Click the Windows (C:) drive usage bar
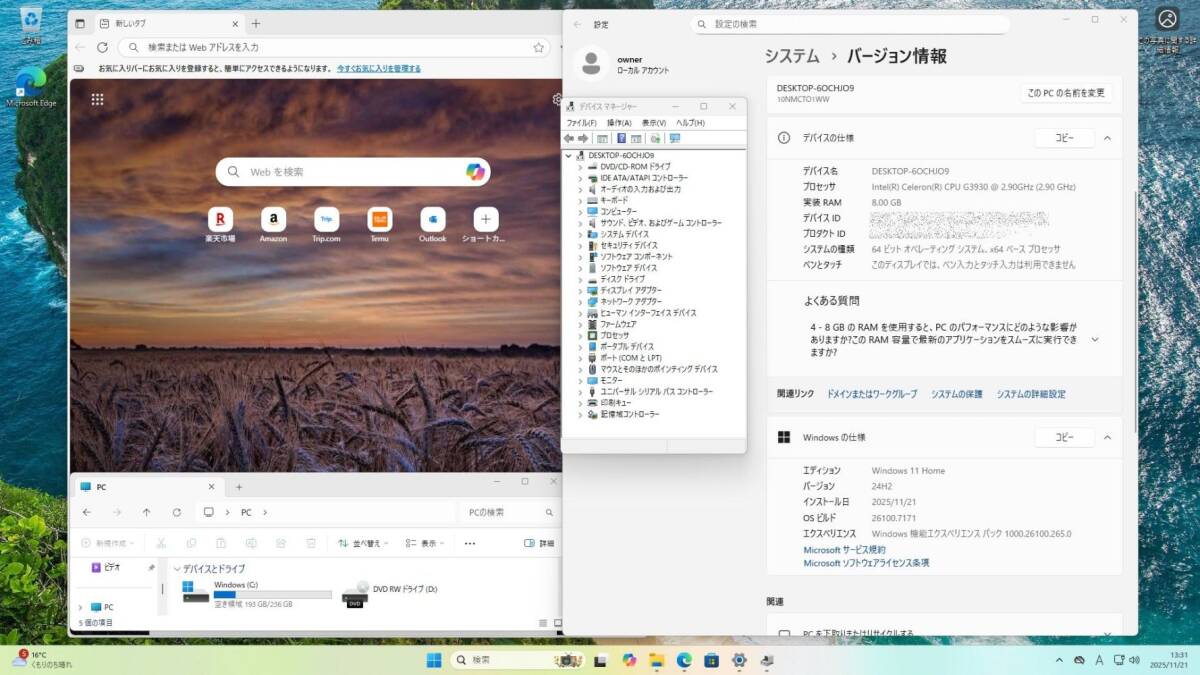 (x=272, y=594)
